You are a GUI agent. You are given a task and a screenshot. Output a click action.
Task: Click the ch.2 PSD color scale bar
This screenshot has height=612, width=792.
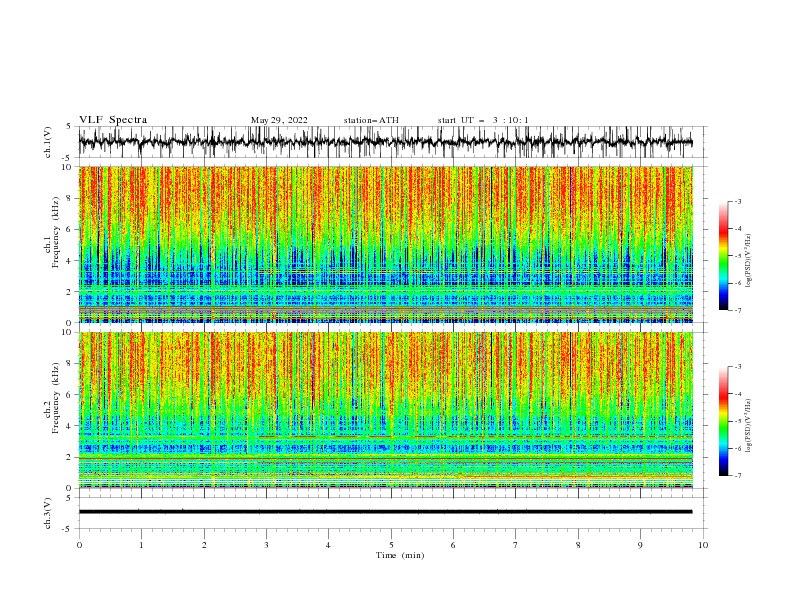[x=723, y=421]
